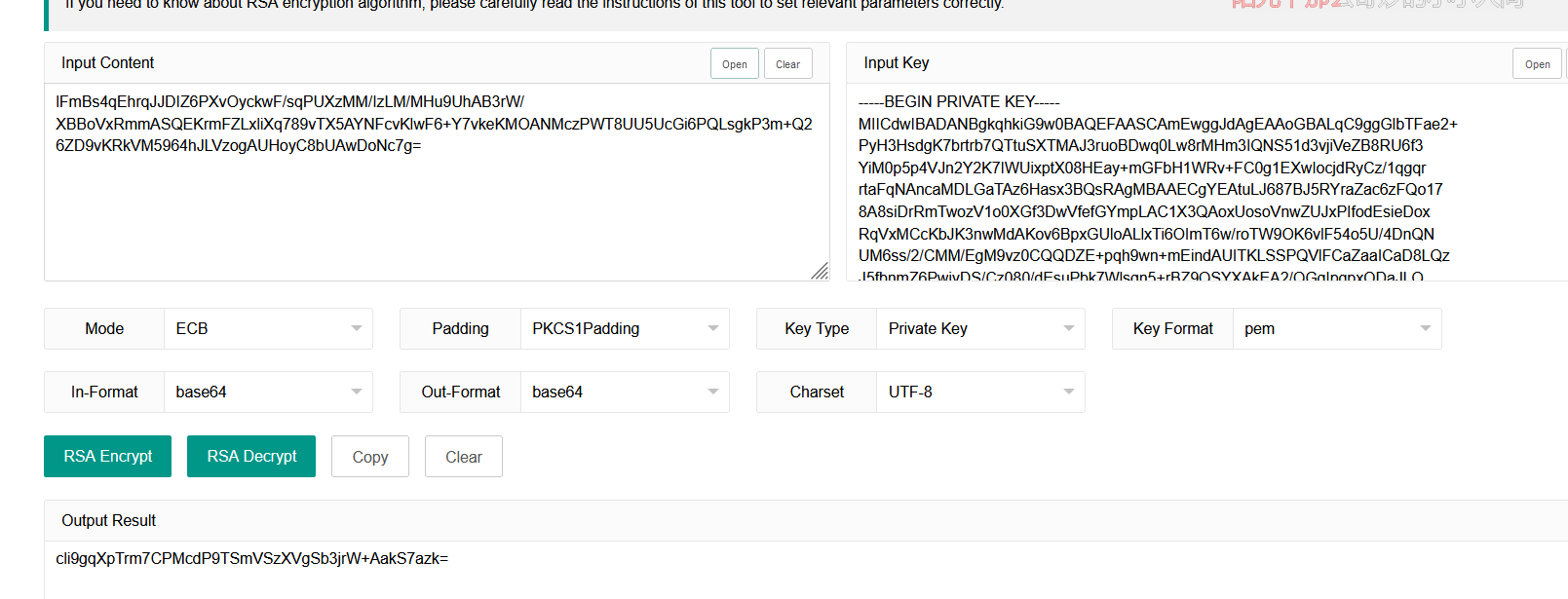Click the Mode dropdown arrow icon

[x=356, y=328]
